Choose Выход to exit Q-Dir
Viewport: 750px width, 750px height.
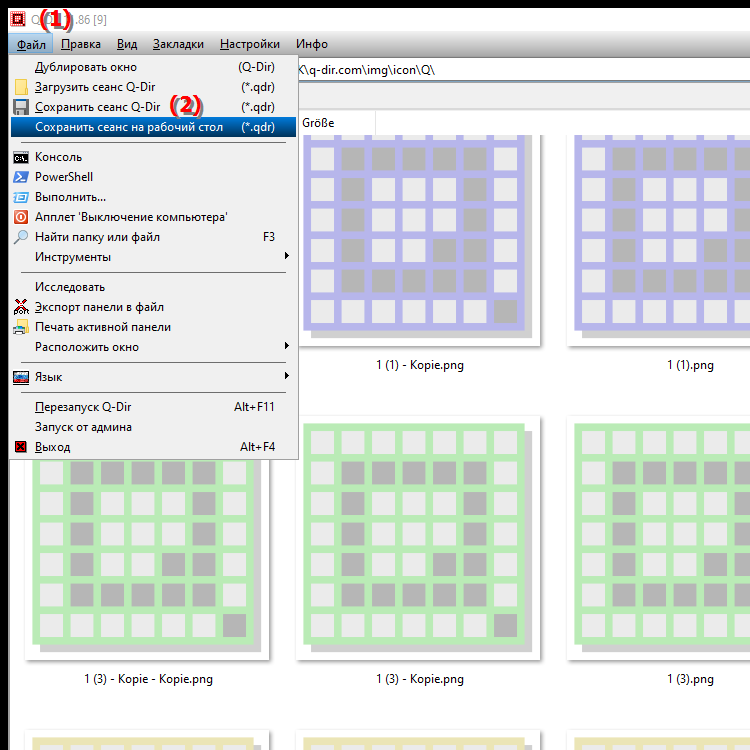(x=153, y=447)
